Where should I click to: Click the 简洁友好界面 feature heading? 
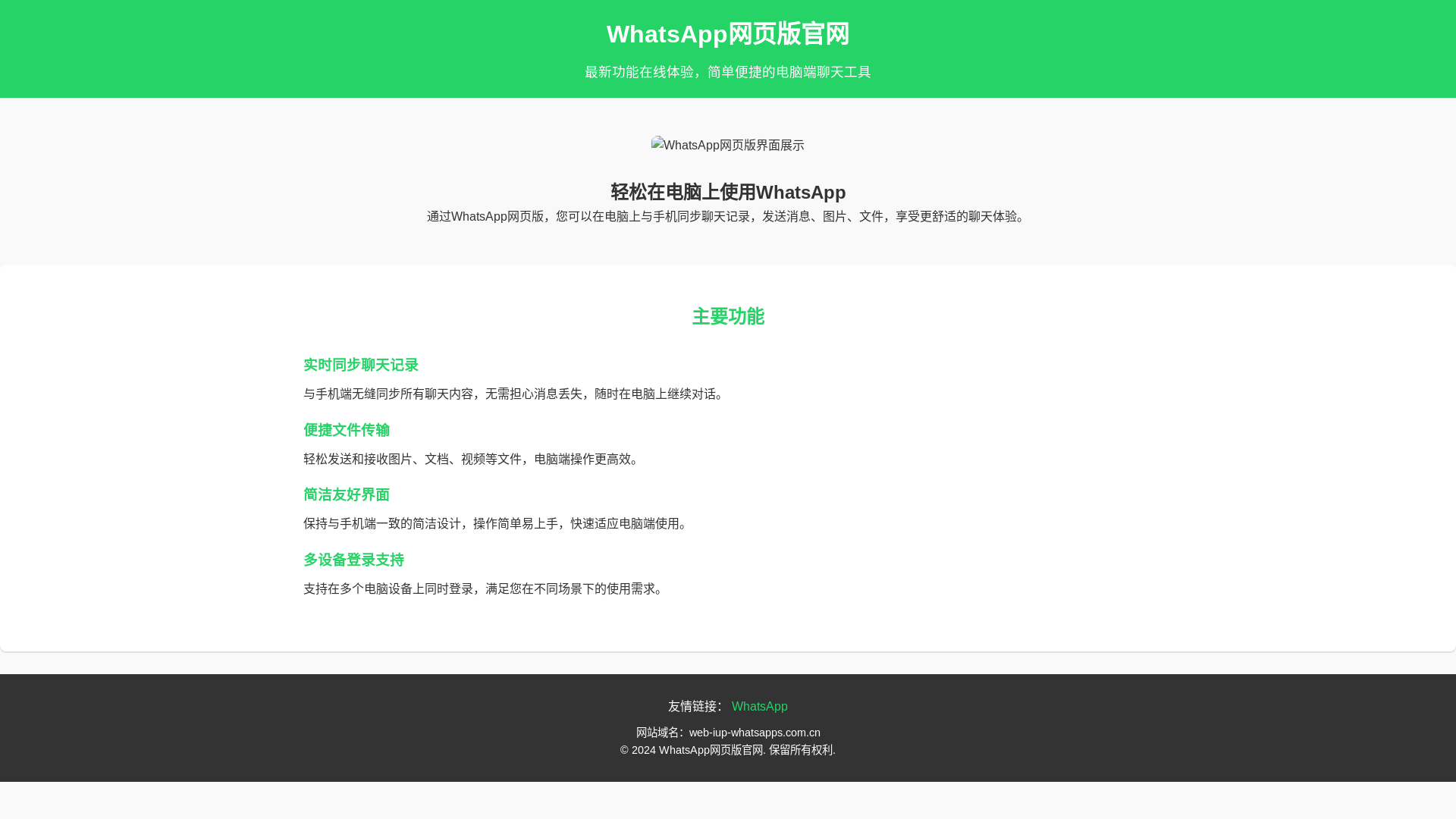(347, 494)
